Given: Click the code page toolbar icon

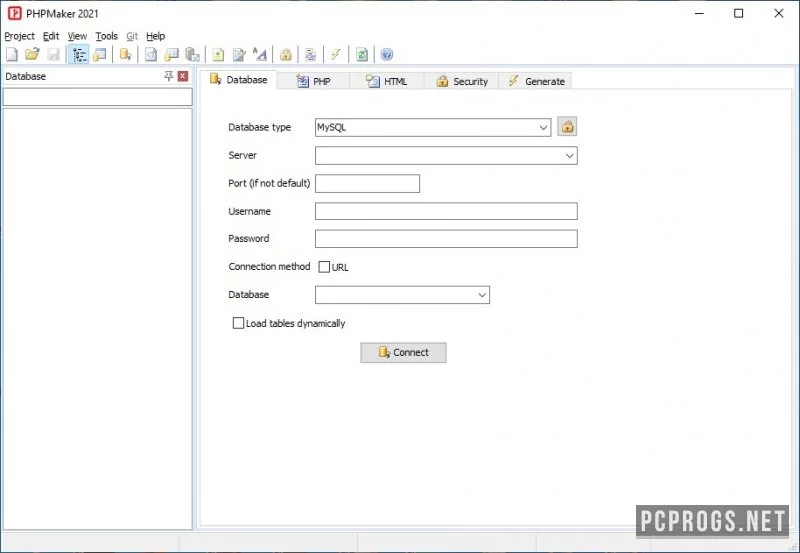Looking at the screenshot, I should pyautogui.click(x=151, y=54).
